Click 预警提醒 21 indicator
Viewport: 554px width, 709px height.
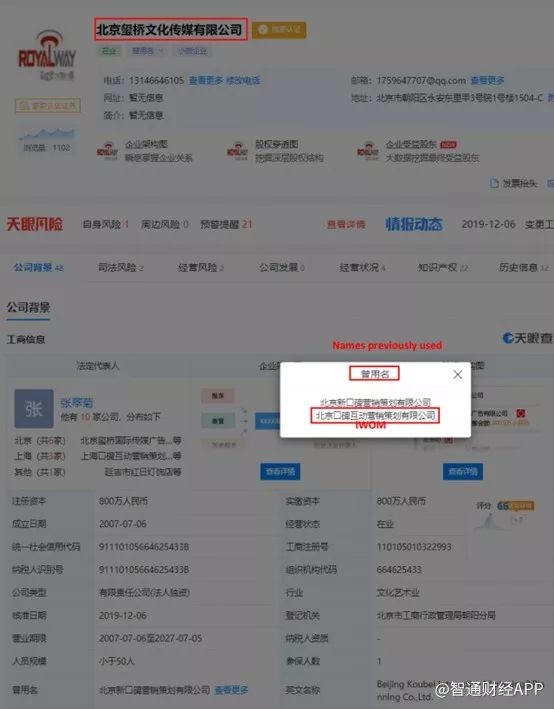pyautogui.click(x=226, y=224)
